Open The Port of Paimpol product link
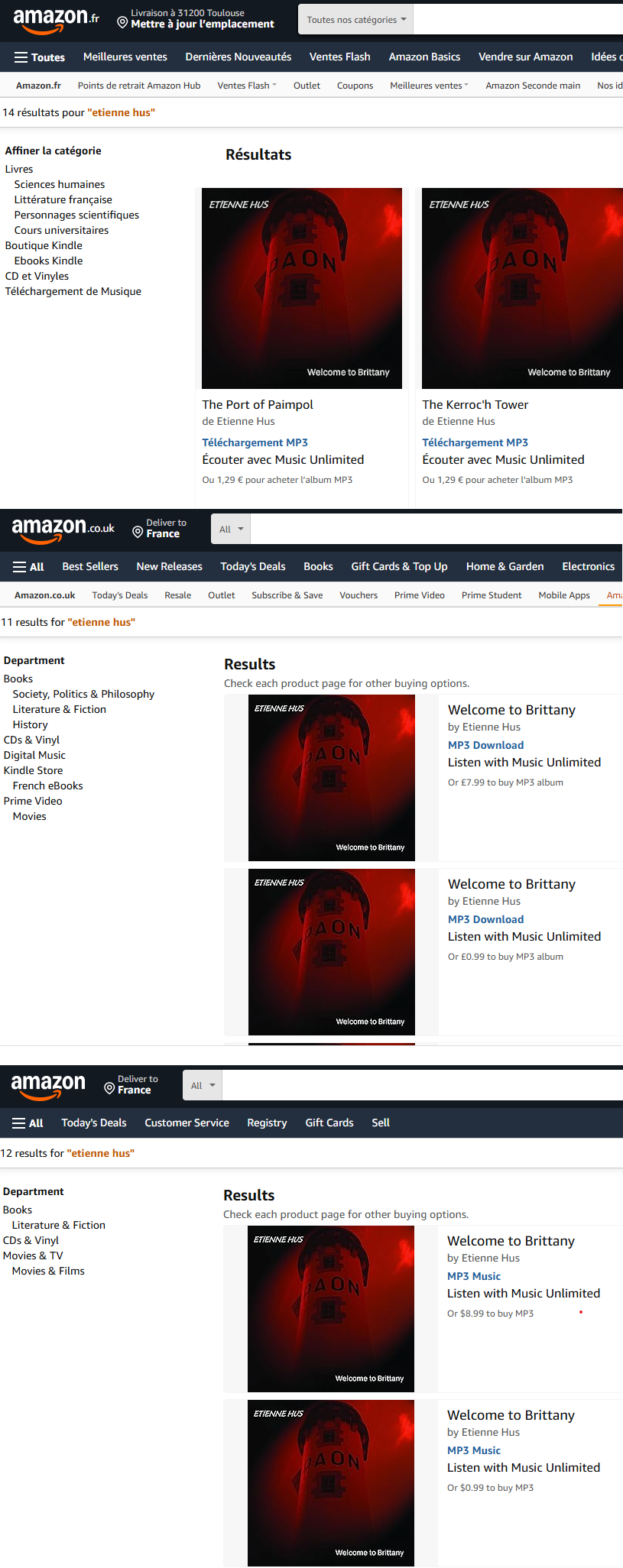Viewport: 623px width, 1568px height. pyautogui.click(x=258, y=405)
